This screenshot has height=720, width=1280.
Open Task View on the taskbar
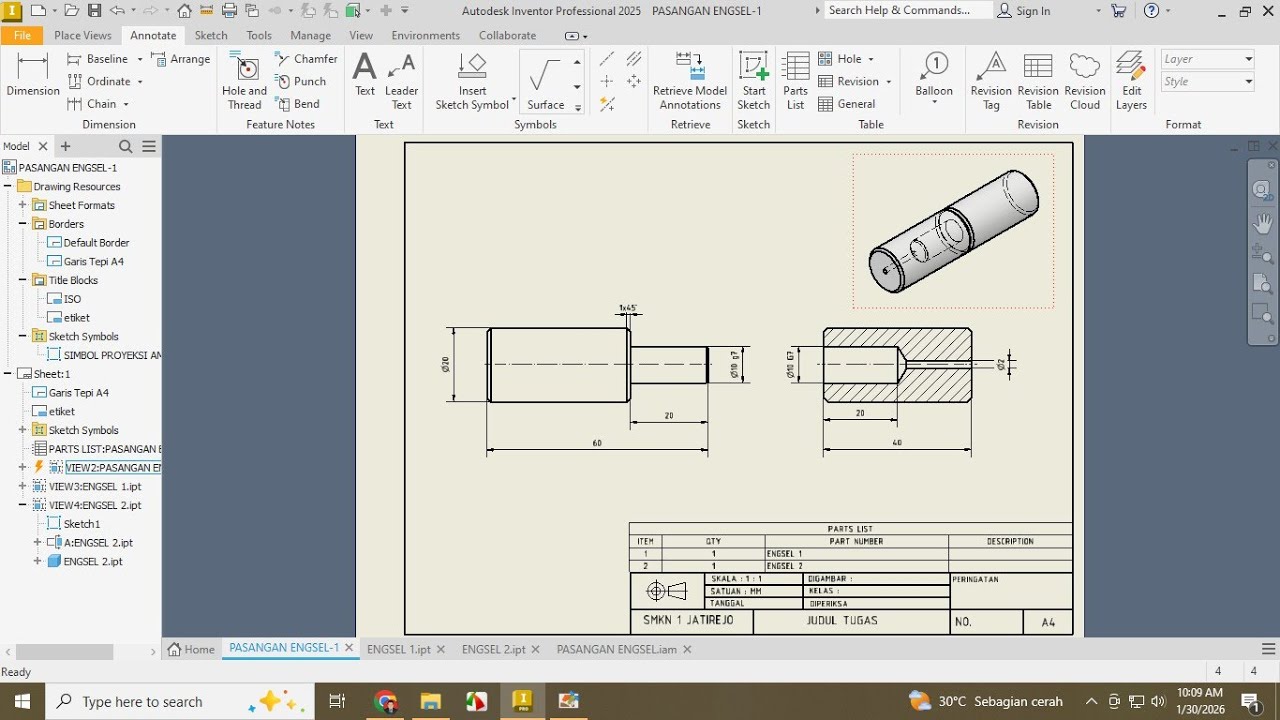click(x=337, y=701)
